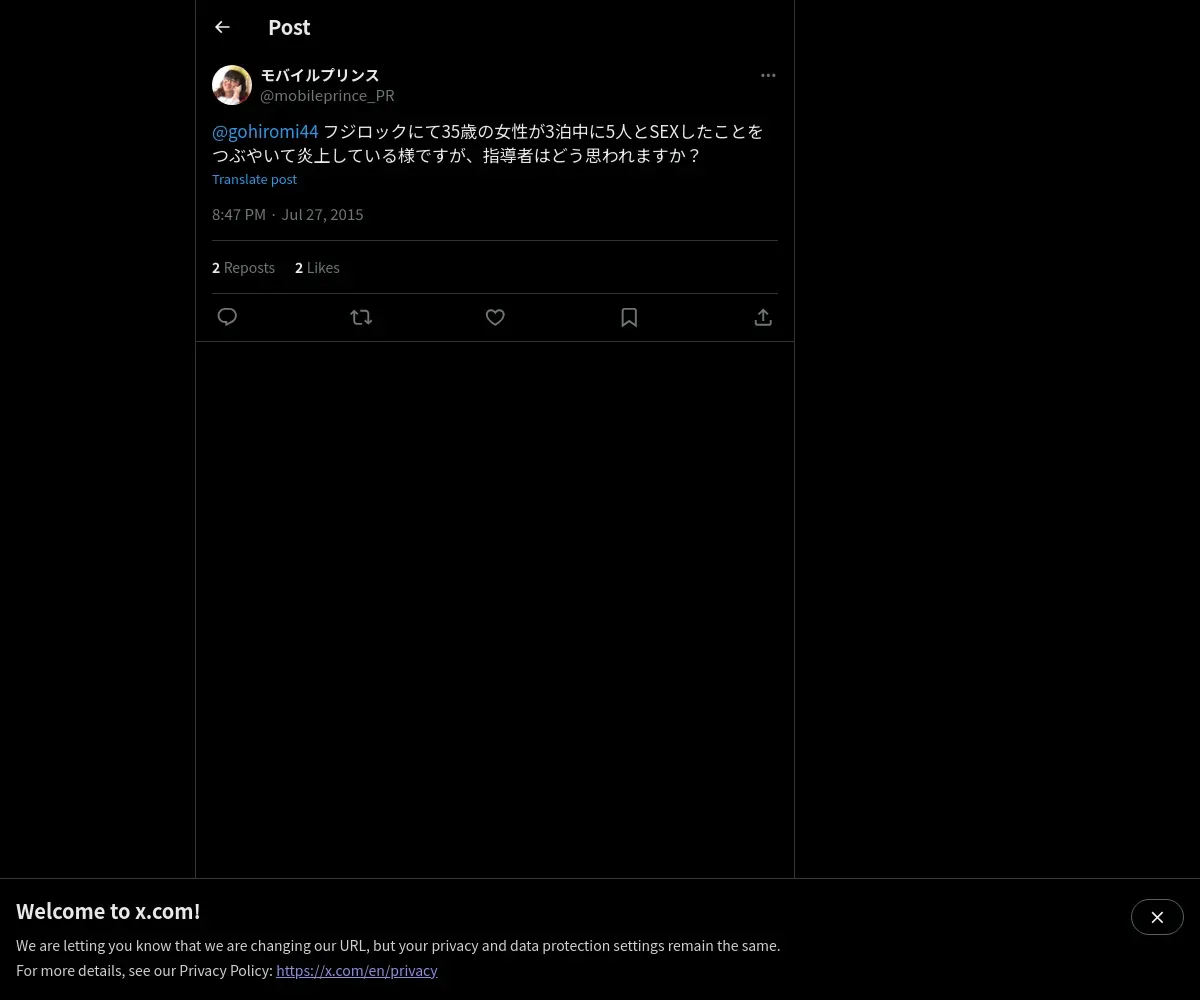Visit the @mobileprince_PR handle

(327, 95)
